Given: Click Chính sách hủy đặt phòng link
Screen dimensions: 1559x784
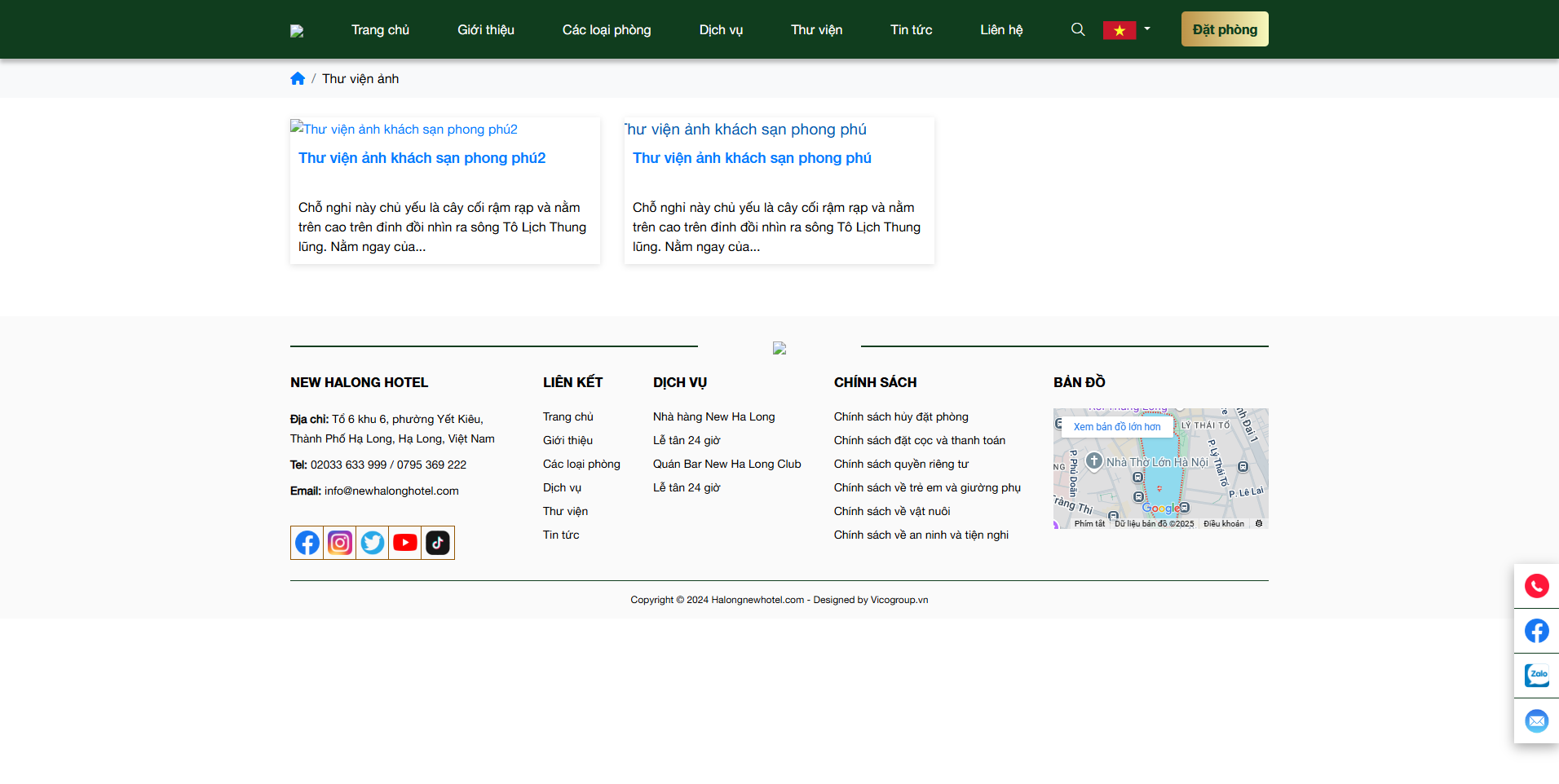Looking at the screenshot, I should click(x=900, y=416).
